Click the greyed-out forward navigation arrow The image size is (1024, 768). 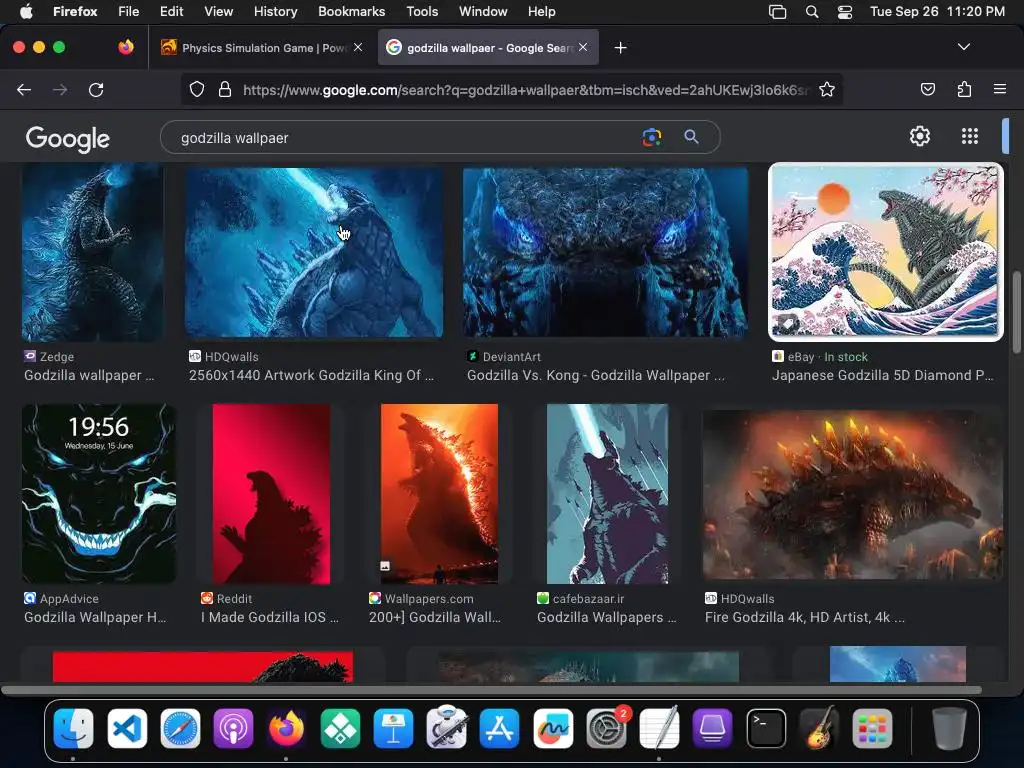[60, 89]
